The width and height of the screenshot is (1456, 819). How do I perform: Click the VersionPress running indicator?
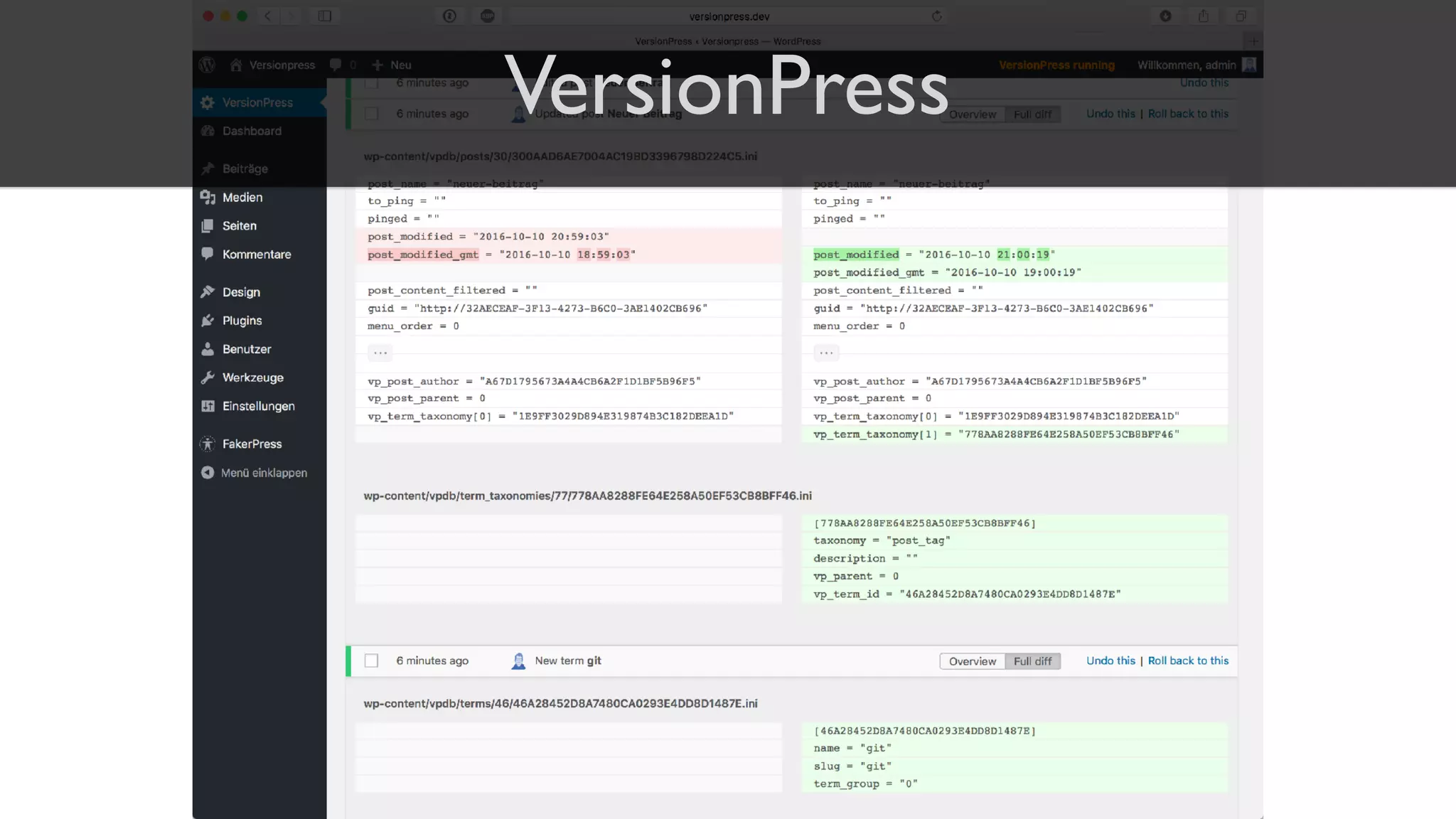[1056, 65]
